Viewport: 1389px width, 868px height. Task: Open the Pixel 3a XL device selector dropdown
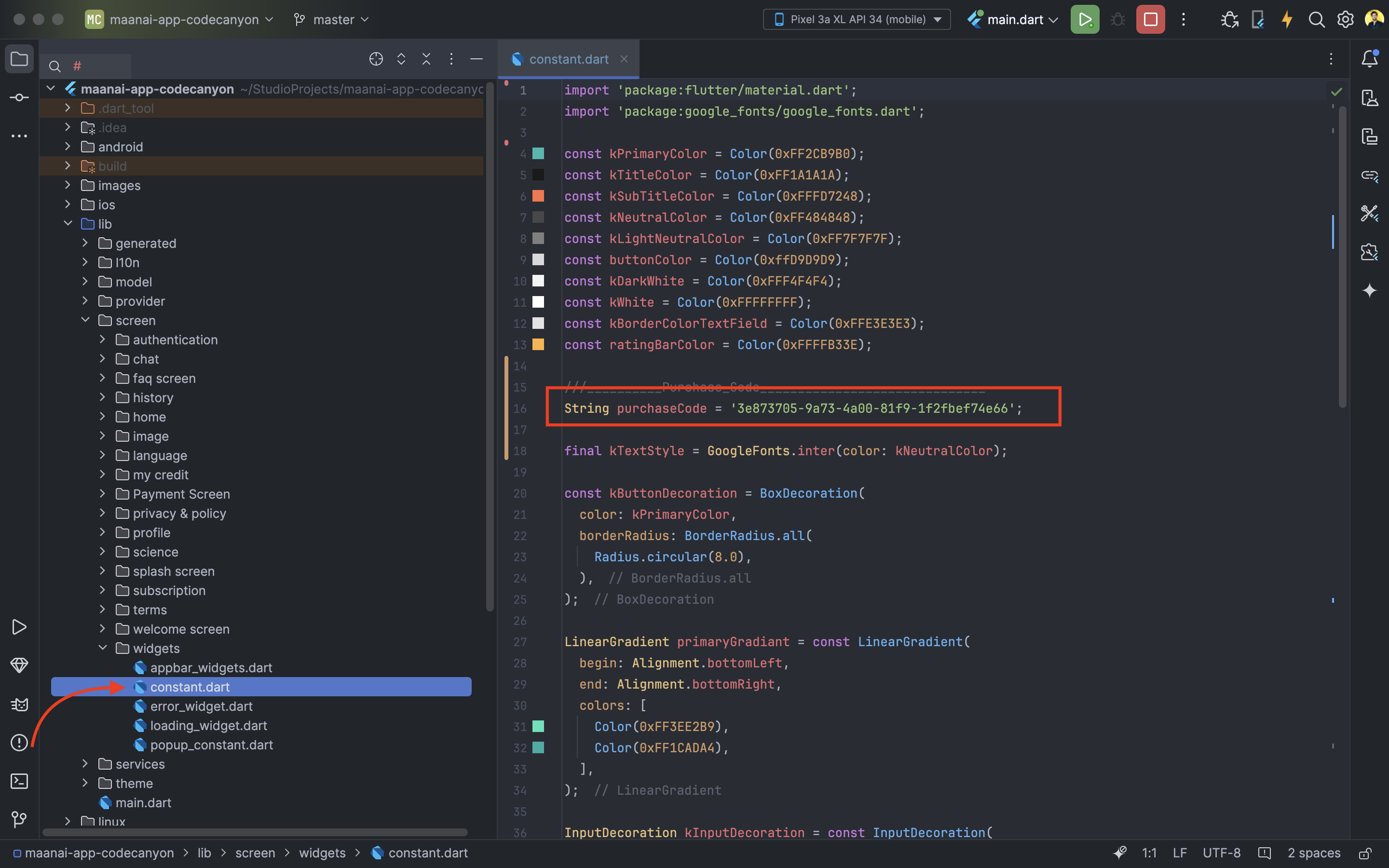pyautogui.click(x=857, y=19)
